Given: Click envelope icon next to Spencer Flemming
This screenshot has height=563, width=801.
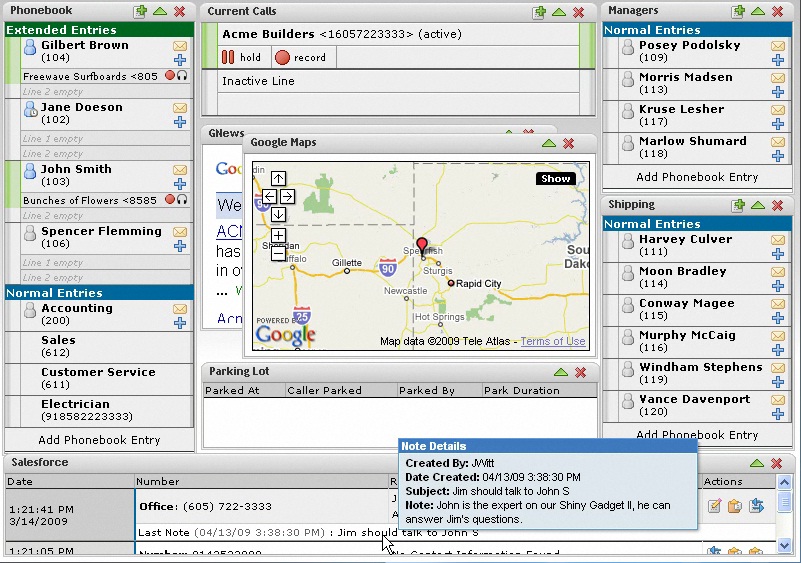Looking at the screenshot, I should tap(180, 232).
